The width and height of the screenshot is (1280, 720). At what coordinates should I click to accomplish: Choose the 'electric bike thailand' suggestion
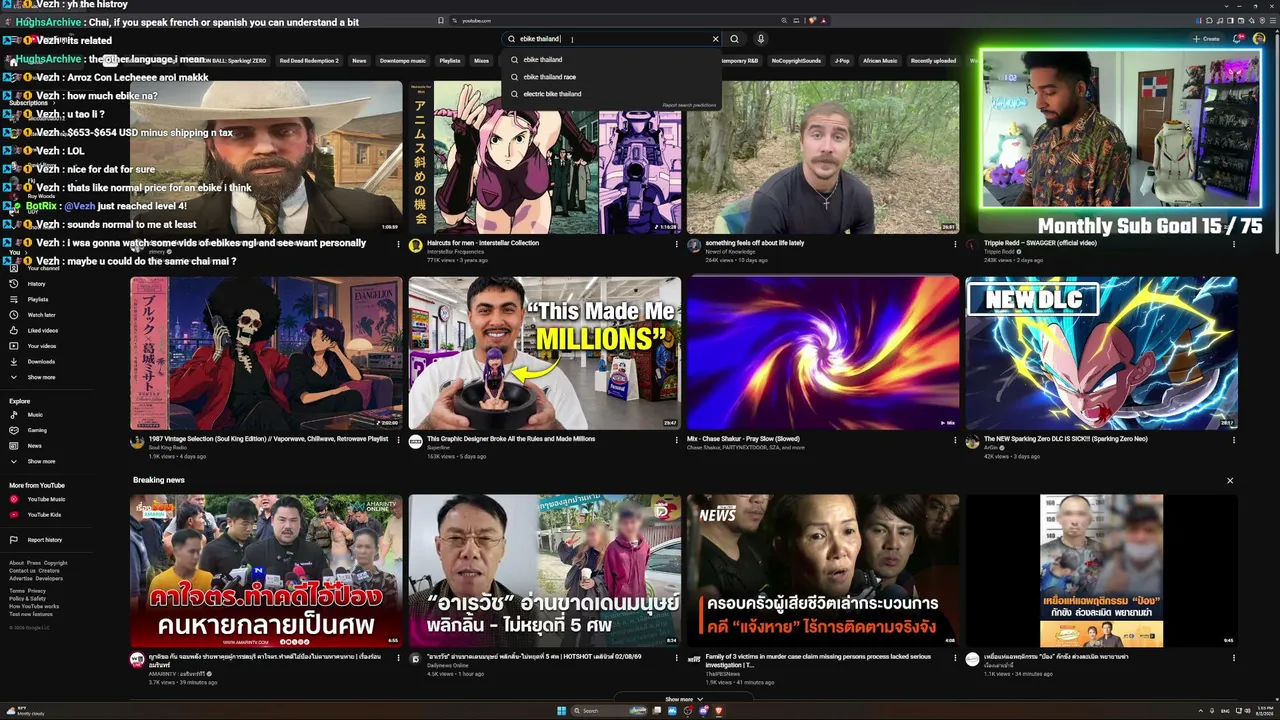[x=611, y=94]
